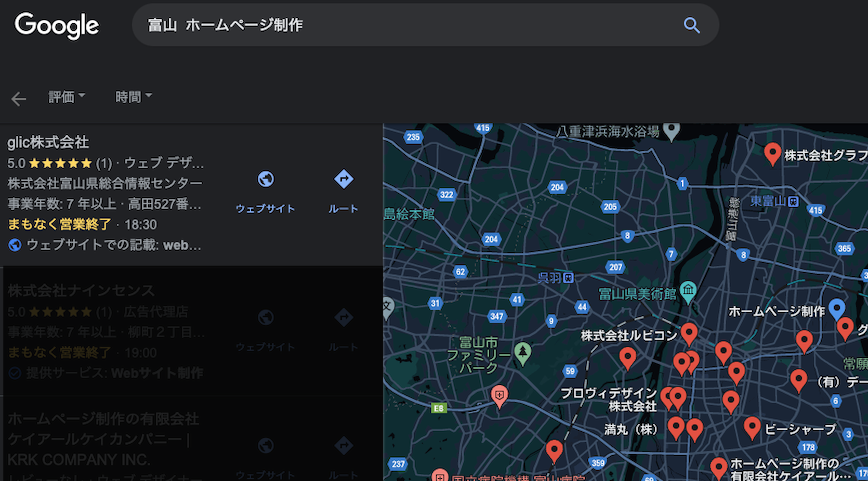Click map pin for 有限会社ケイアール
The height and width of the screenshot is (481, 868).
(x=719, y=468)
